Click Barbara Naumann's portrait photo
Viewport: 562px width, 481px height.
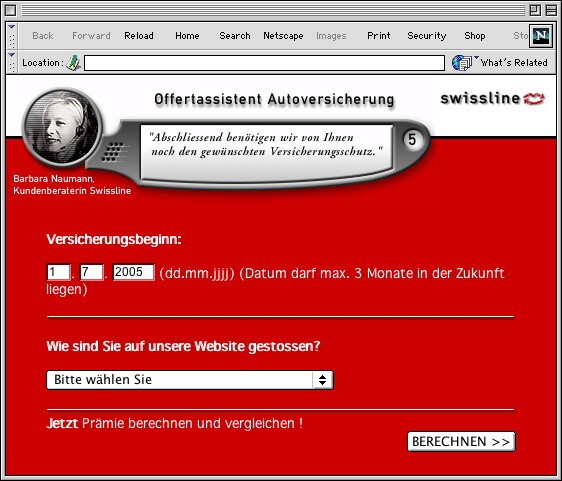[62, 128]
